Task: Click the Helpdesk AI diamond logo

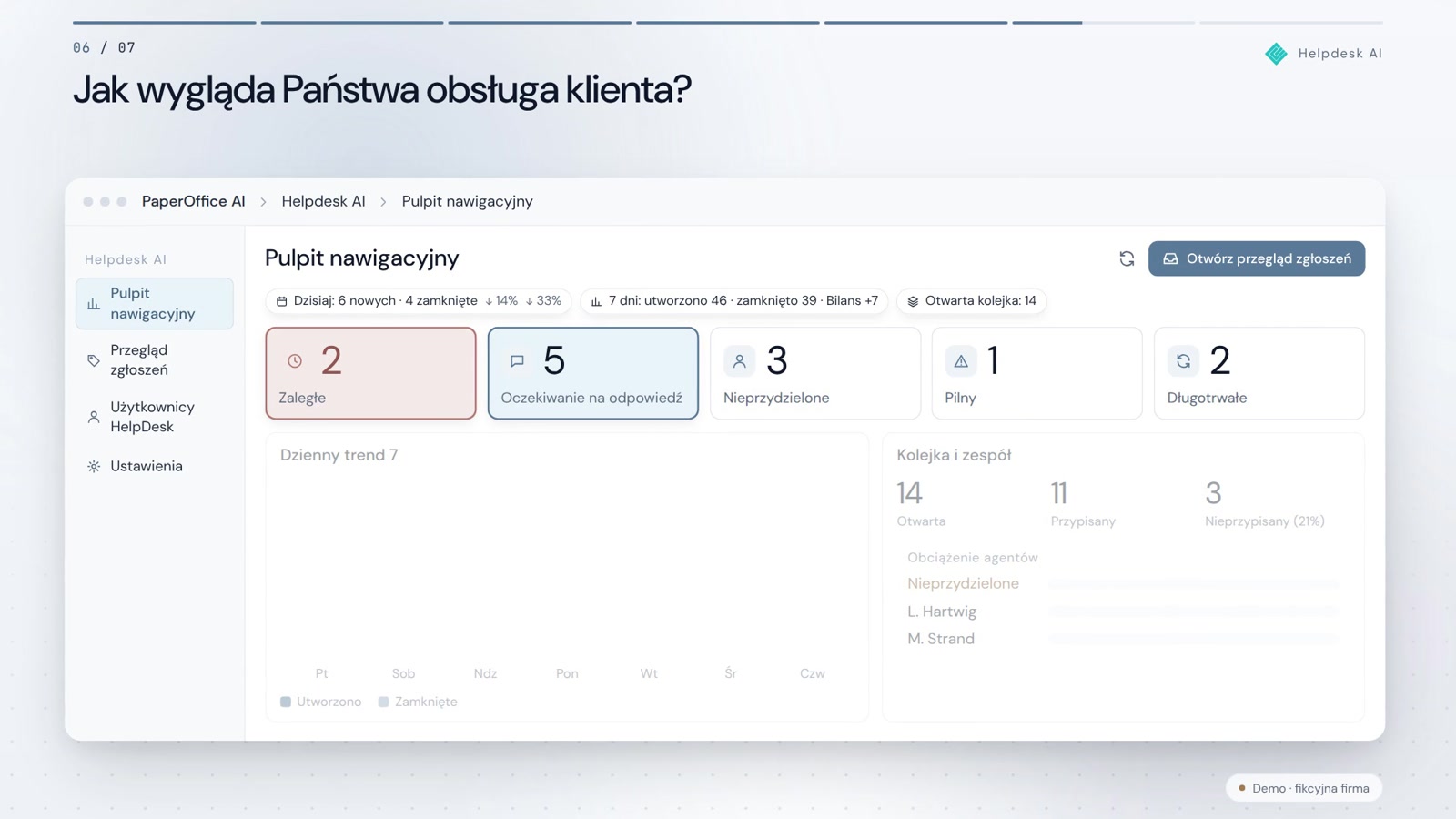Action: pos(1276,54)
